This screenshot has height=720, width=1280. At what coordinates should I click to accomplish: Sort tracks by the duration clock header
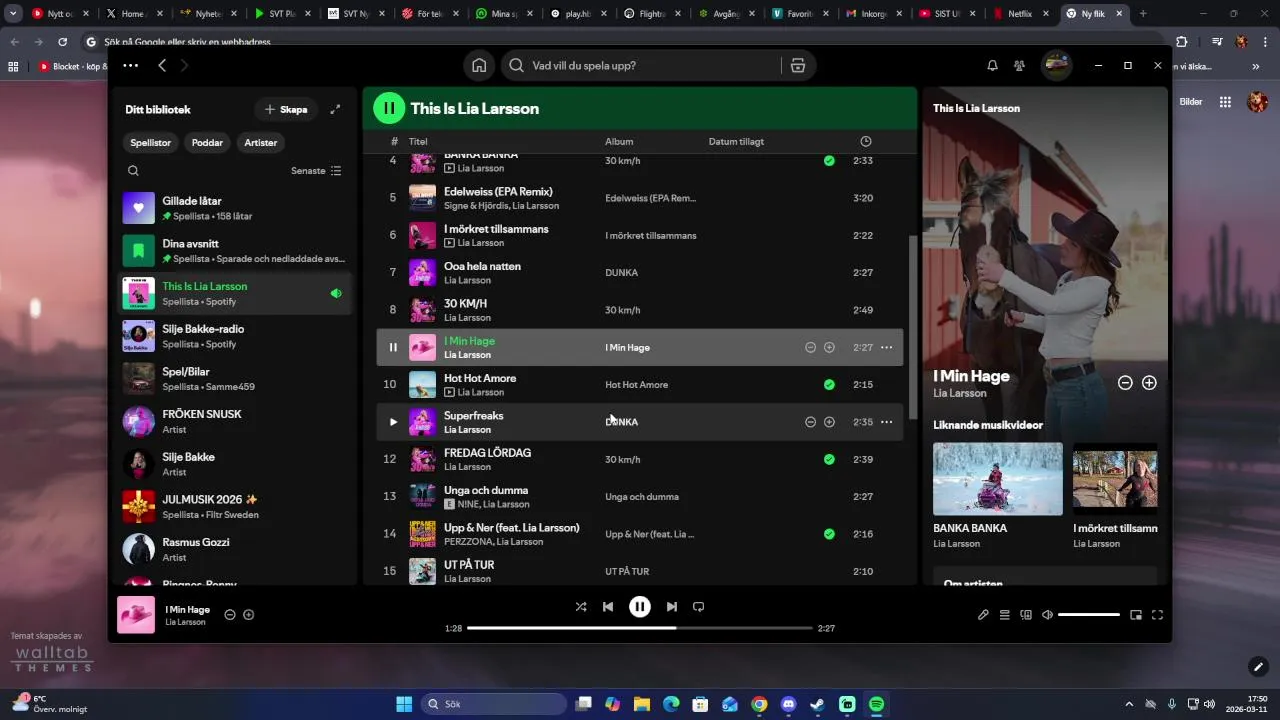[866, 141]
